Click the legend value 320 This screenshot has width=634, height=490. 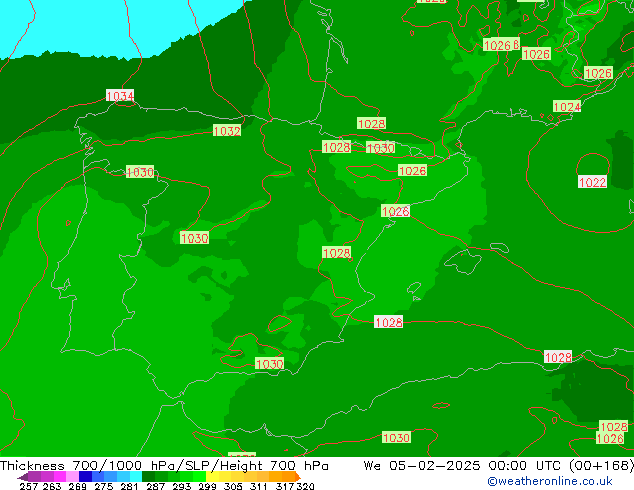(305, 486)
